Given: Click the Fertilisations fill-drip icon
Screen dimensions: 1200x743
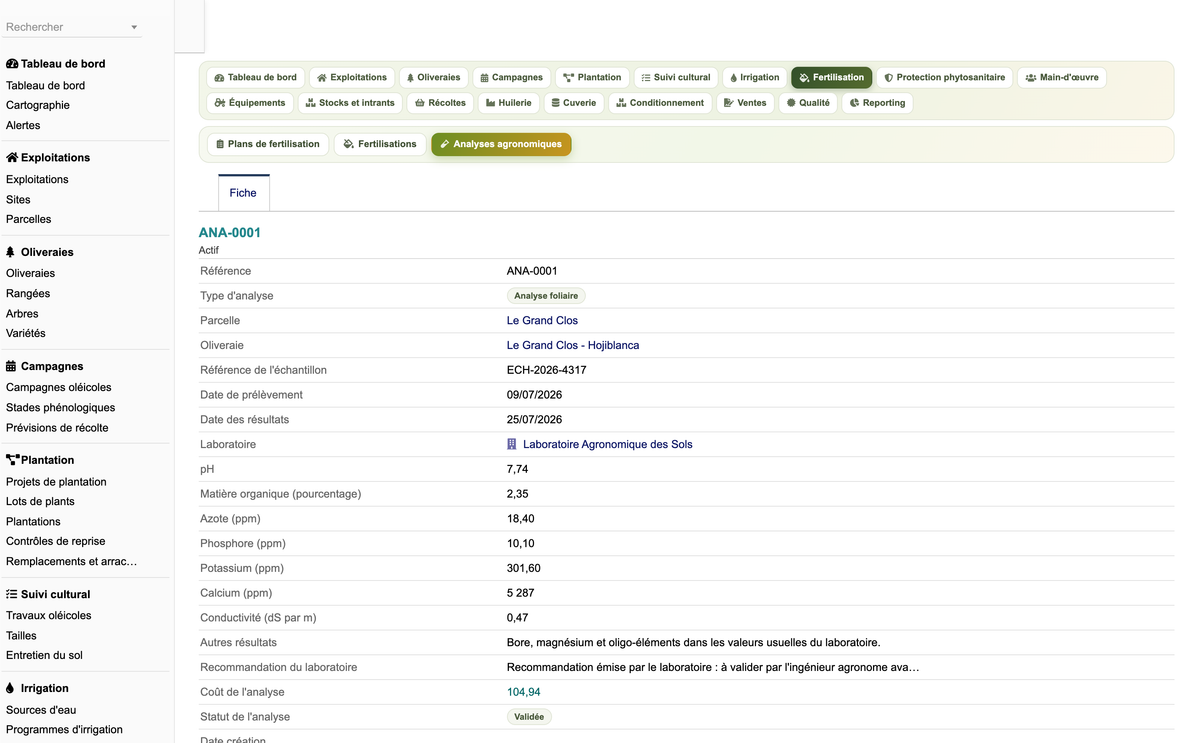Looking at the screenshot, I should tap(348, 144).
